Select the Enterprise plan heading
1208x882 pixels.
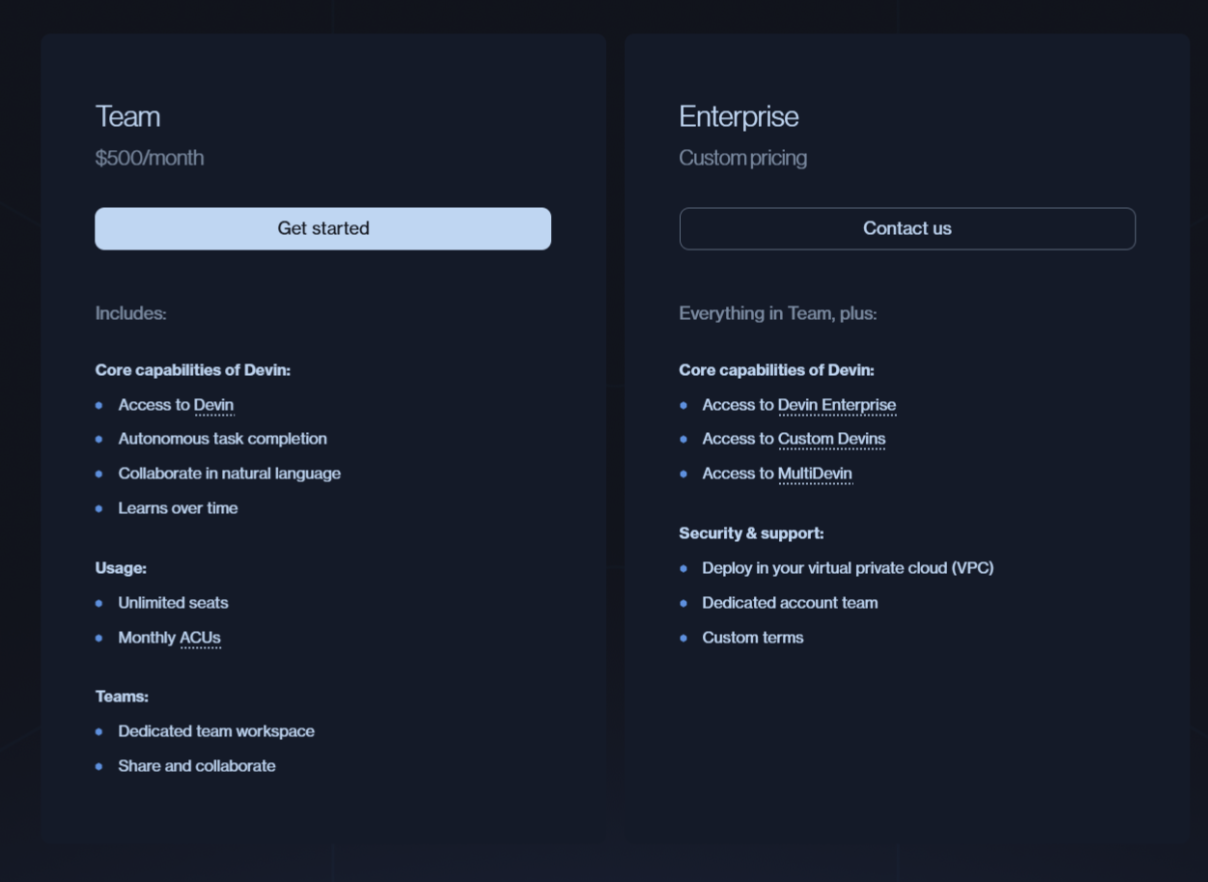pos(739,117)
